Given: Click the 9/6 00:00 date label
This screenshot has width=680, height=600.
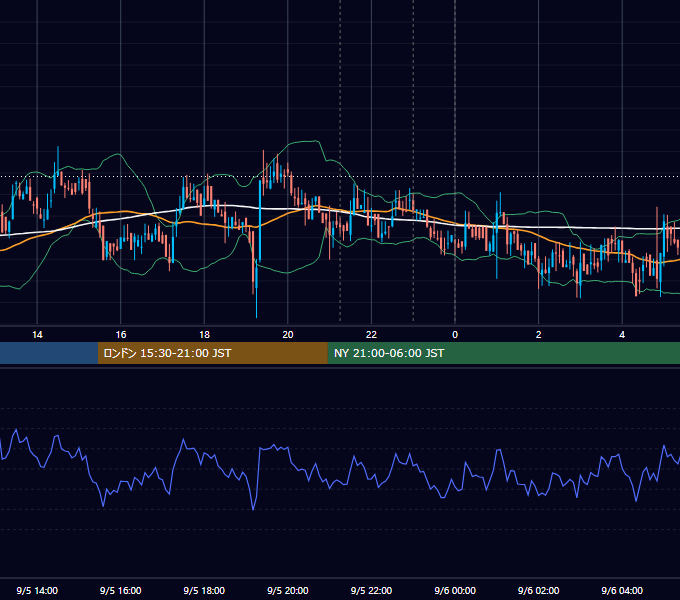Looking at the screenshot, I should [455, 590].
